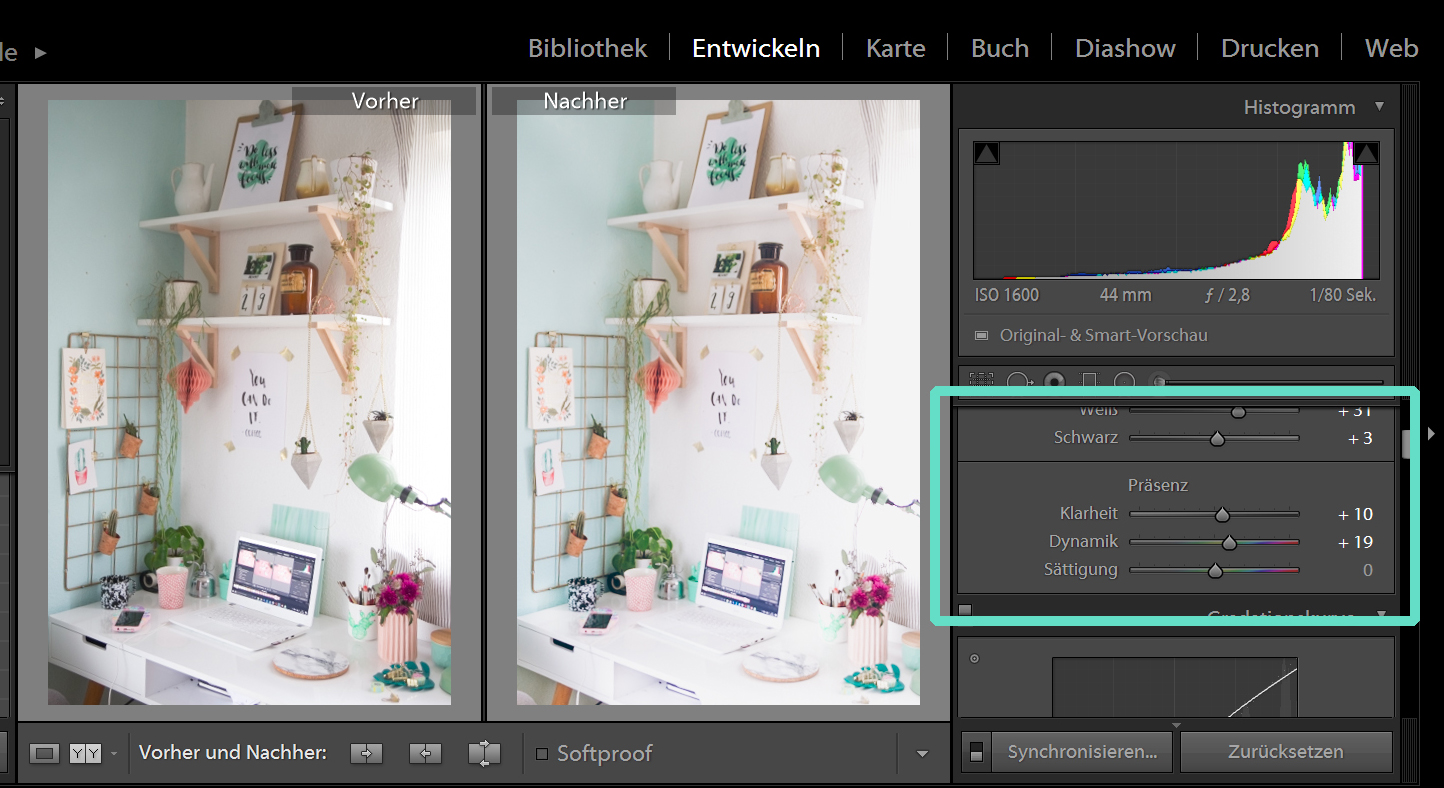Collapse the Histogramm panel triangle

point(1380,107)
